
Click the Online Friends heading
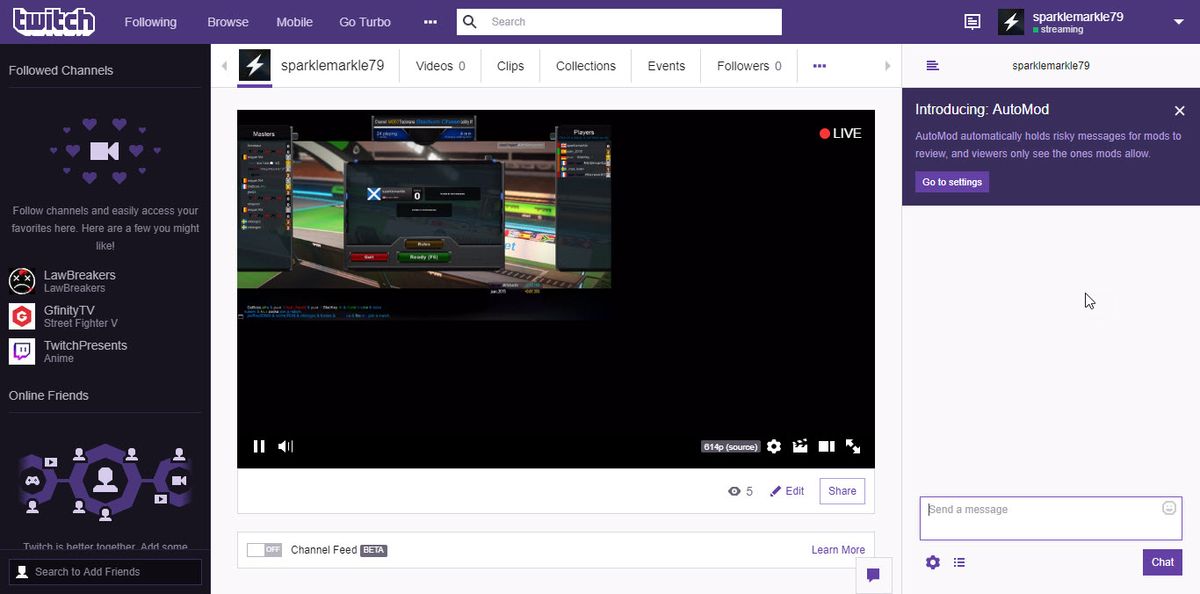pos(49,396)
